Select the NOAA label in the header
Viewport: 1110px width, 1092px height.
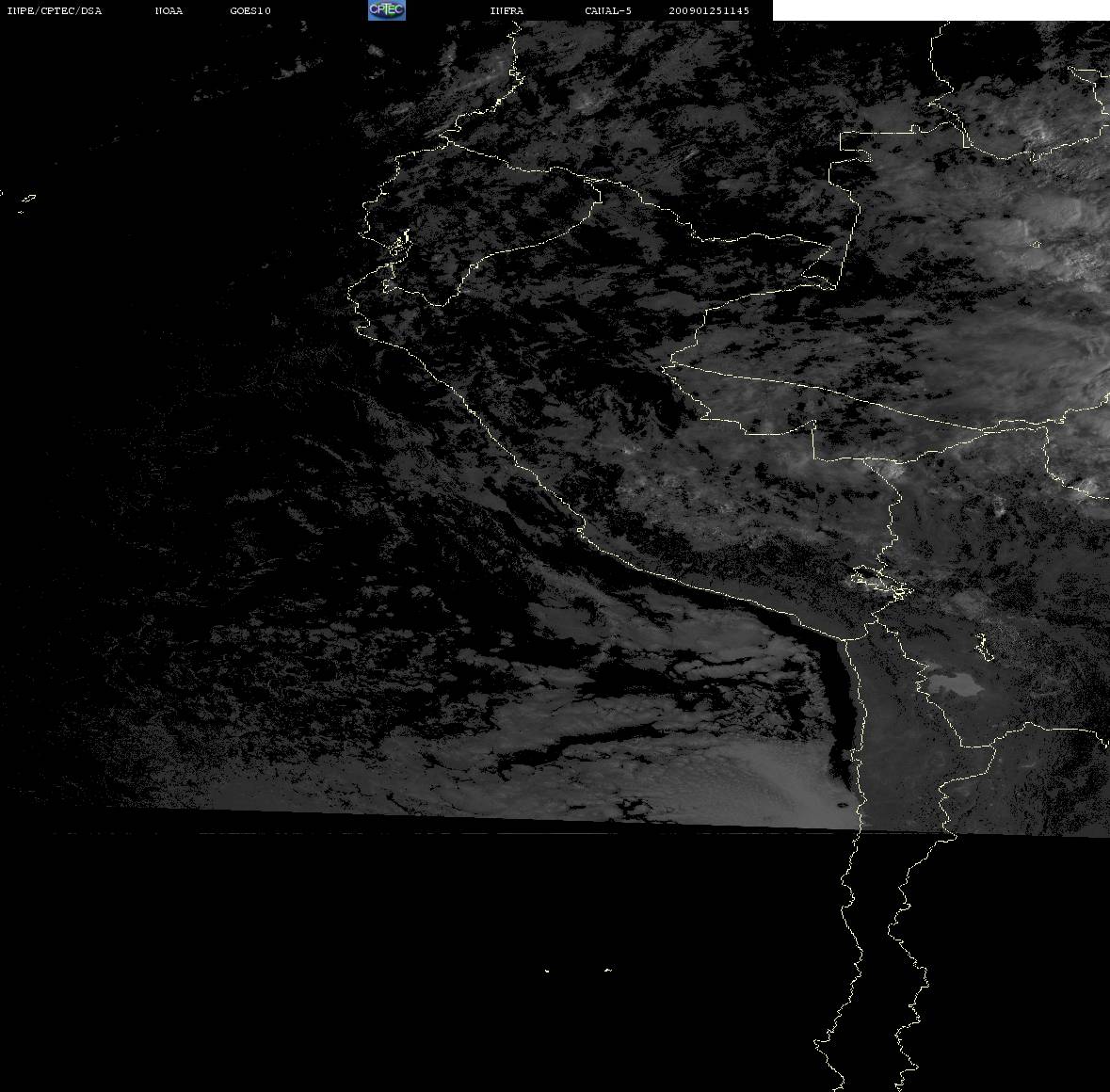169,10
